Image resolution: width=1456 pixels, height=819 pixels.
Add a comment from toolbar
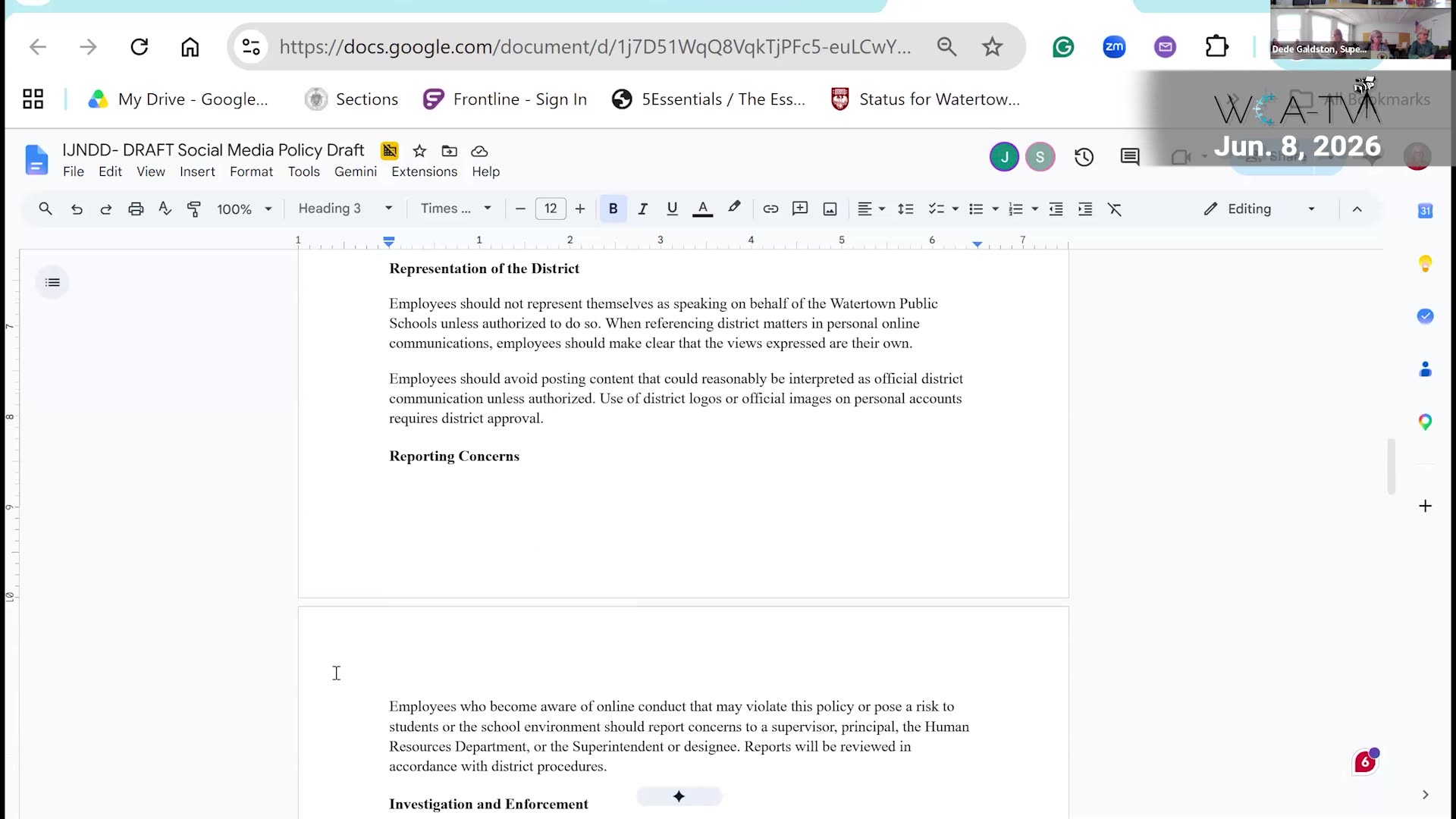pyautogui.click(x=800, y=209)
